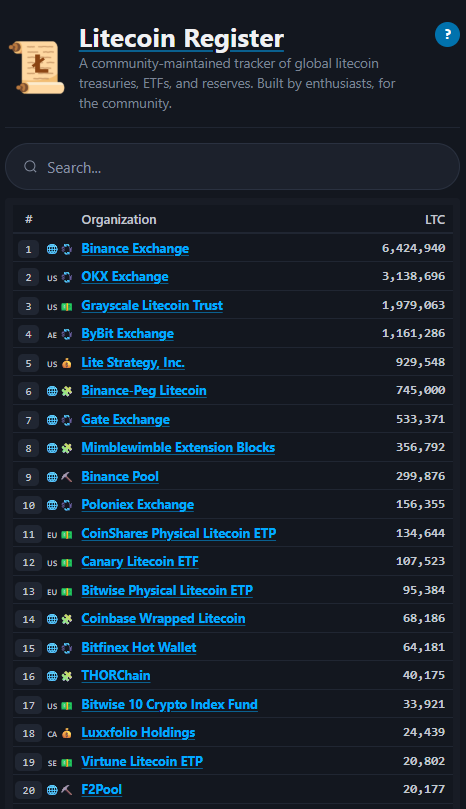Image resolution: width=466 pixels, height=809 pixels.
Task: Open the help question mark button
Action: 447,35
